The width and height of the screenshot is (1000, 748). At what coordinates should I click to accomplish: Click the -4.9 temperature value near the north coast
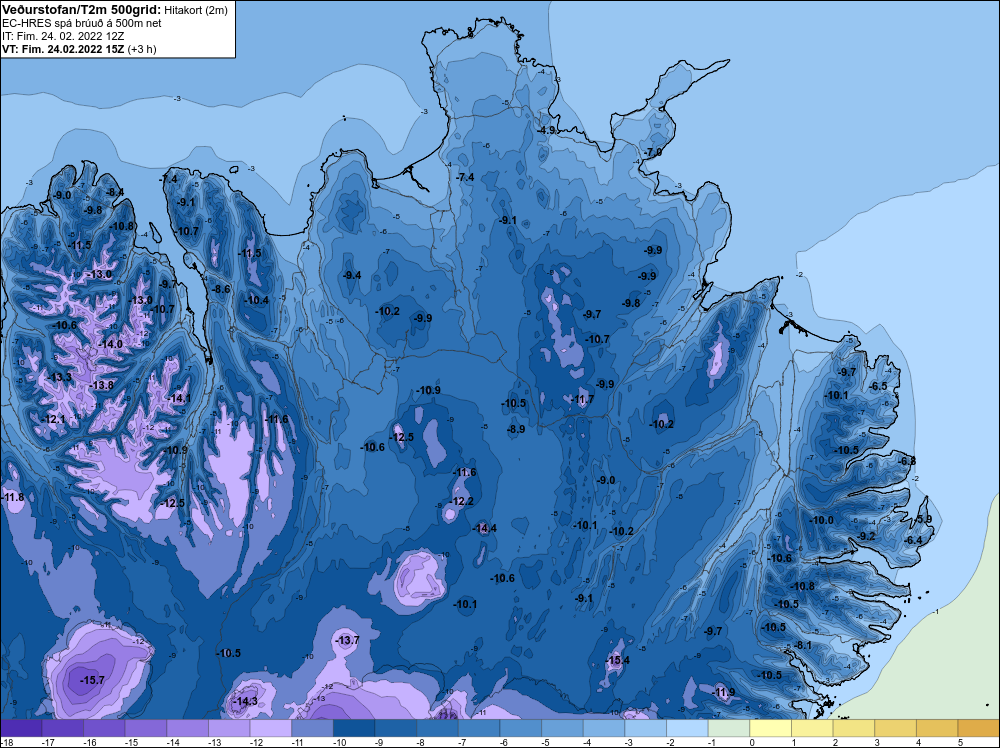click(x=546, y=130)
